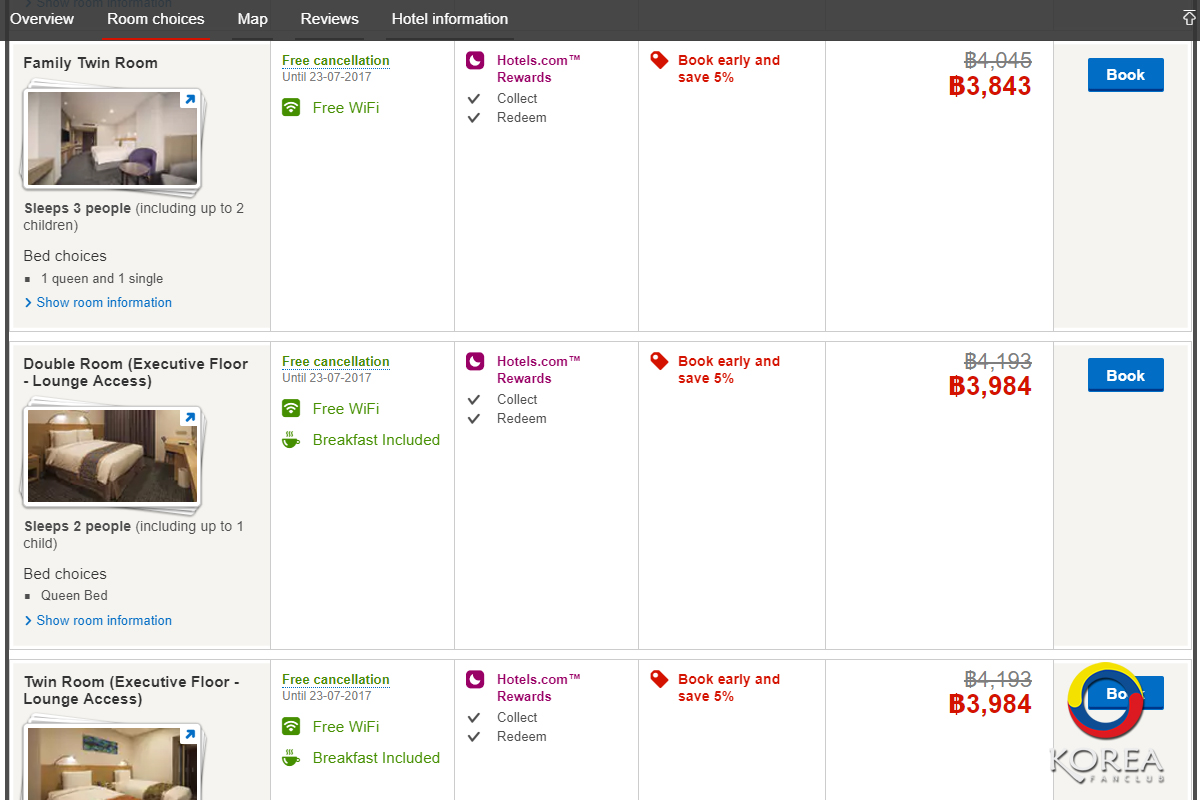This screenshot has width=1200, height=800.
Task: Open the Hotel information tab
Action: pos(449,19)
